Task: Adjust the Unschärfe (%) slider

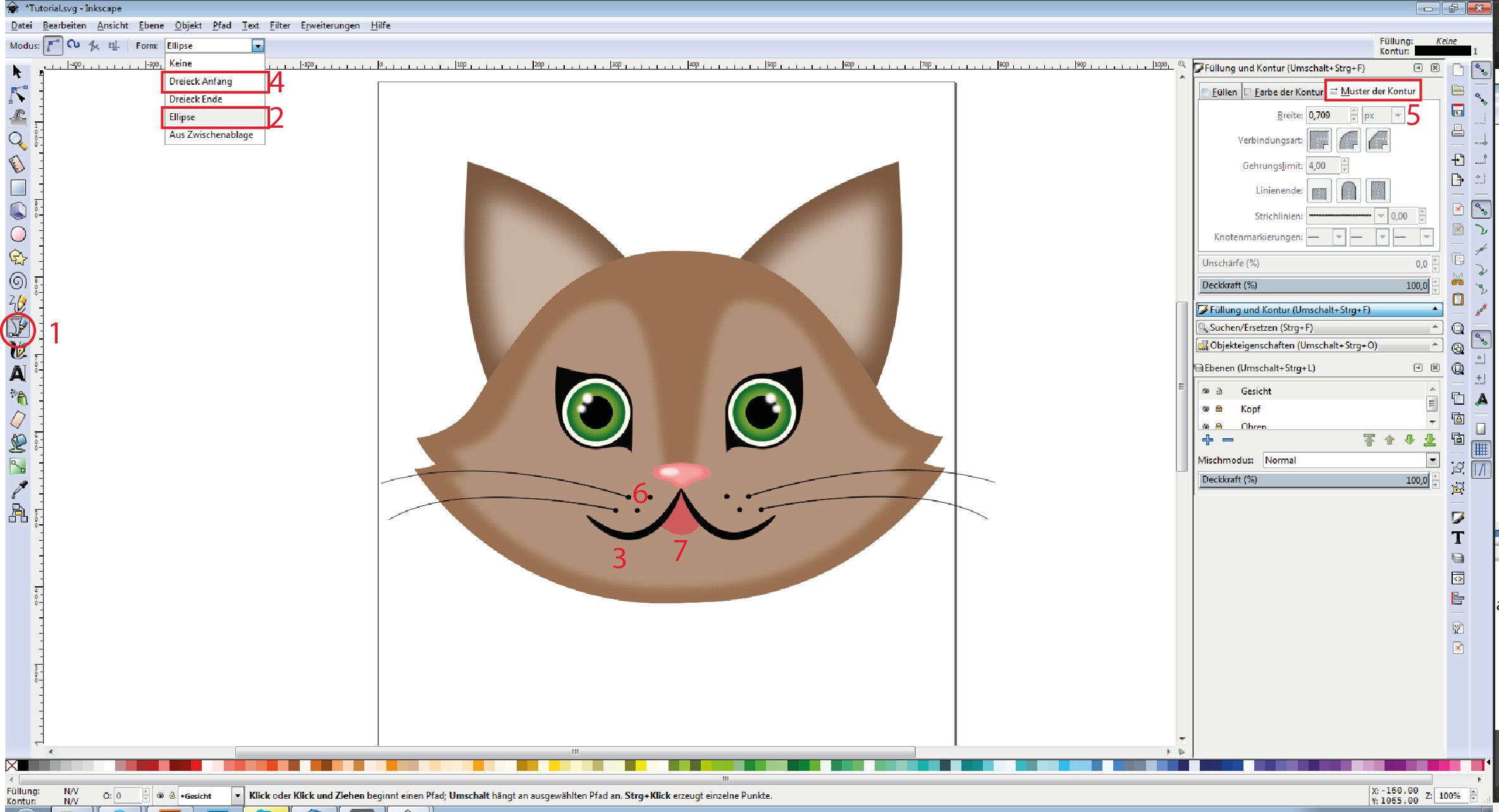Action: click(x=1315, y=263)
